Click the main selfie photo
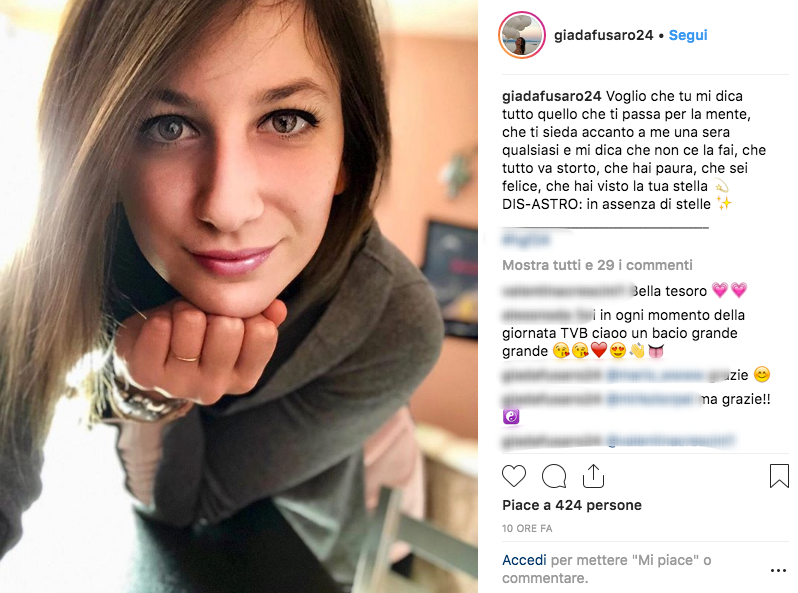Screen dimensions: 798x593 239,296
